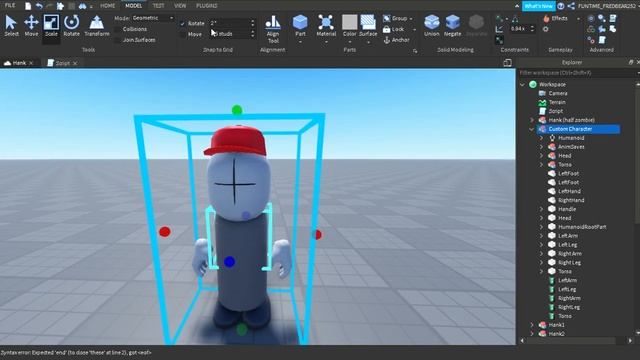The image size is (640, 360).
Task: Click the red left scale handle
Action: (x=164, y=232)
